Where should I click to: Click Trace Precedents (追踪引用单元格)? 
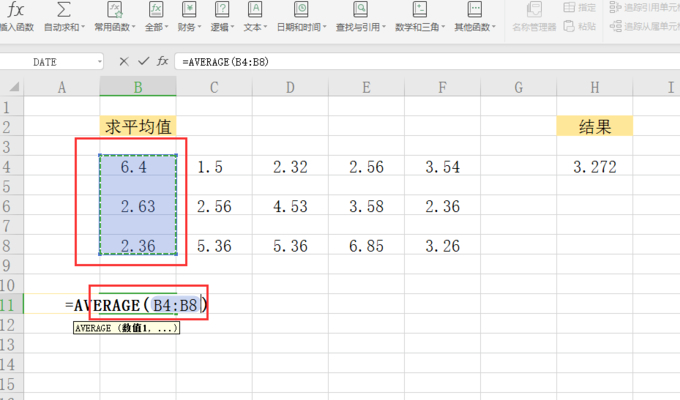pyautogui.click(x=644, y=7)
